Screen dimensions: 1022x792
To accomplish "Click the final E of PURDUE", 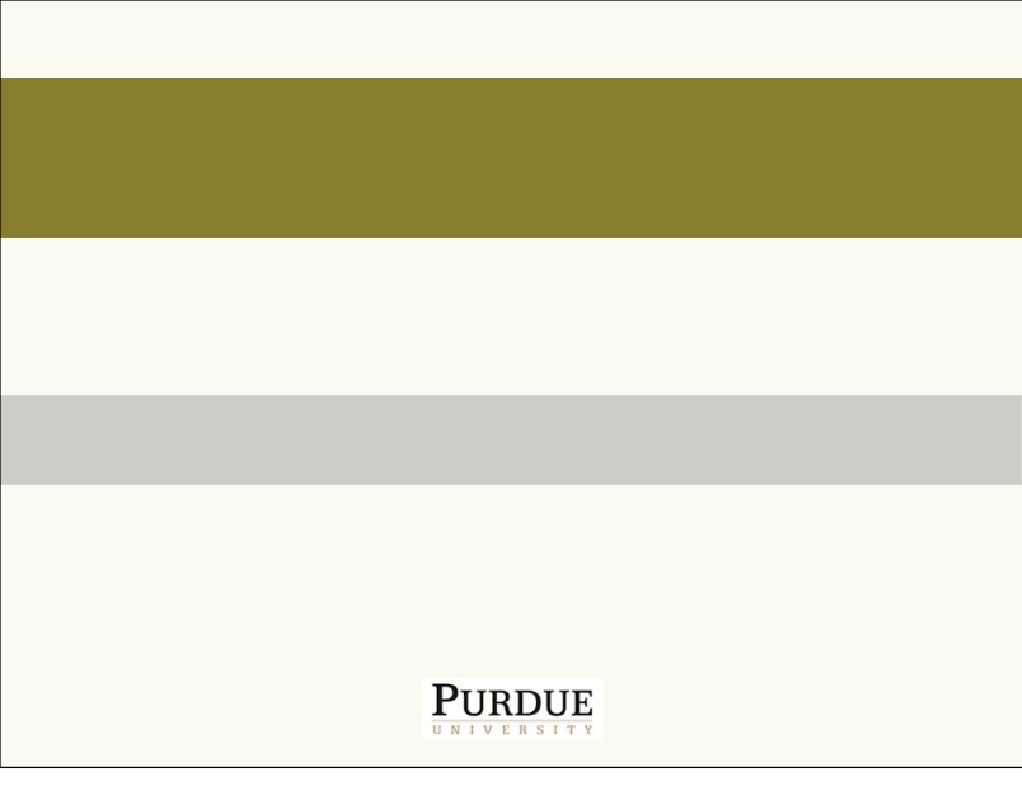I will (x=581, y=702).
